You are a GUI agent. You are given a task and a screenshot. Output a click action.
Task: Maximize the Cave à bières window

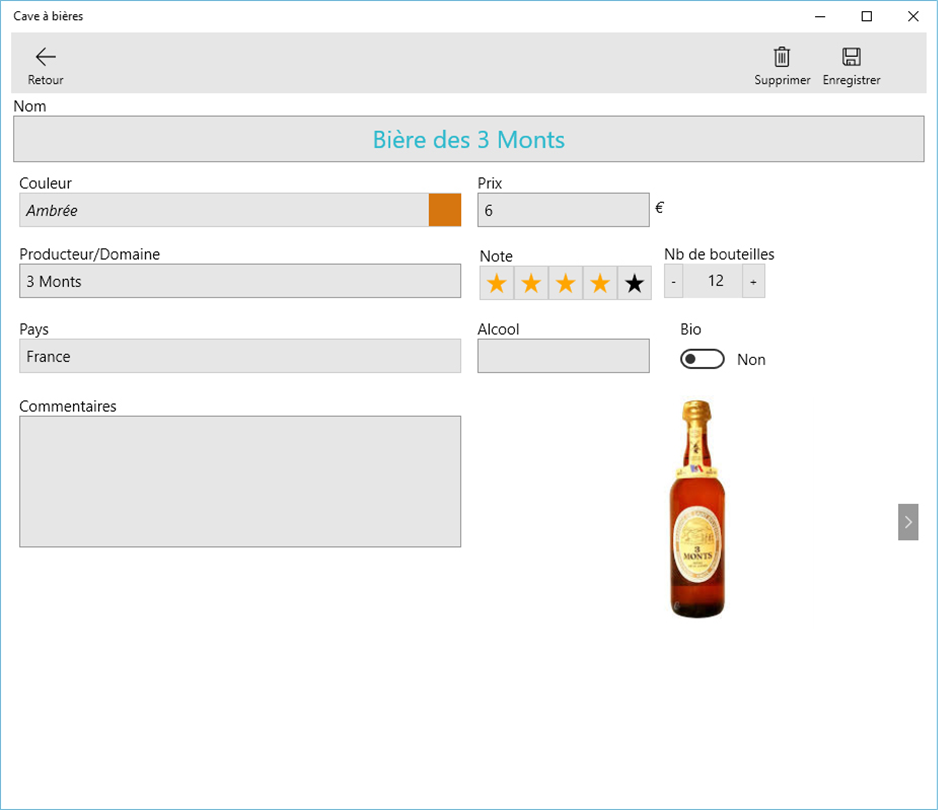(866, 16)
